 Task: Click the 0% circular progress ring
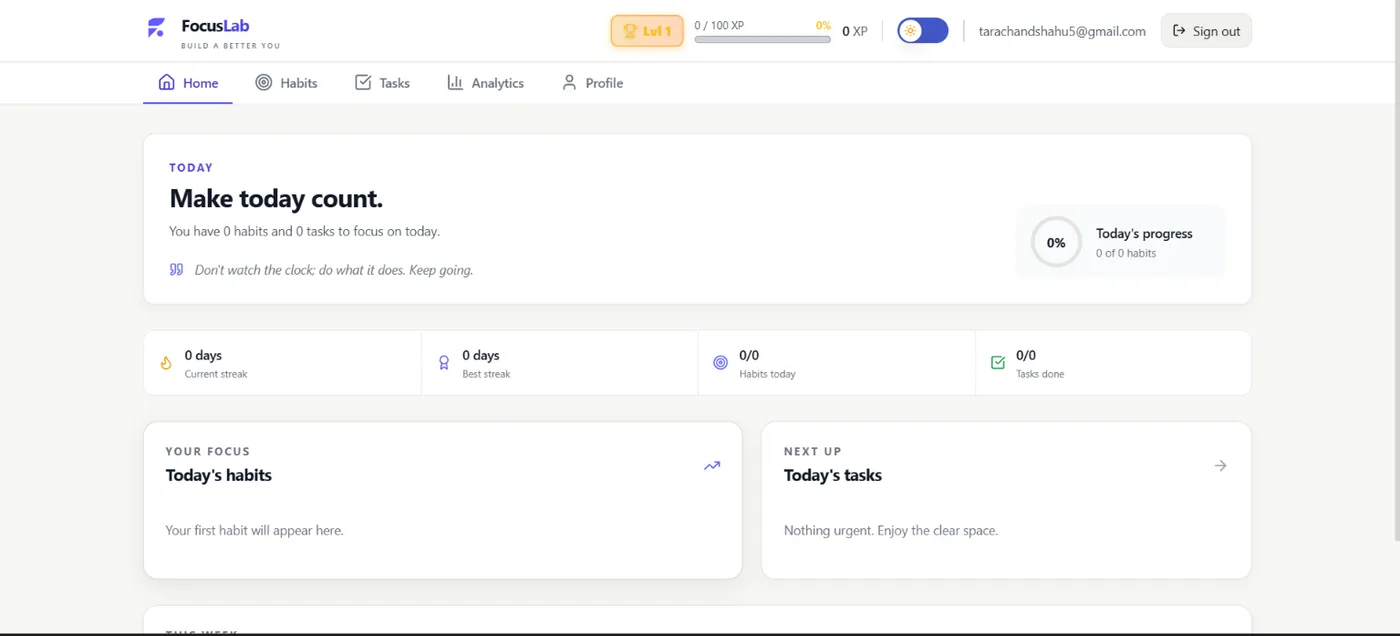1056,242
